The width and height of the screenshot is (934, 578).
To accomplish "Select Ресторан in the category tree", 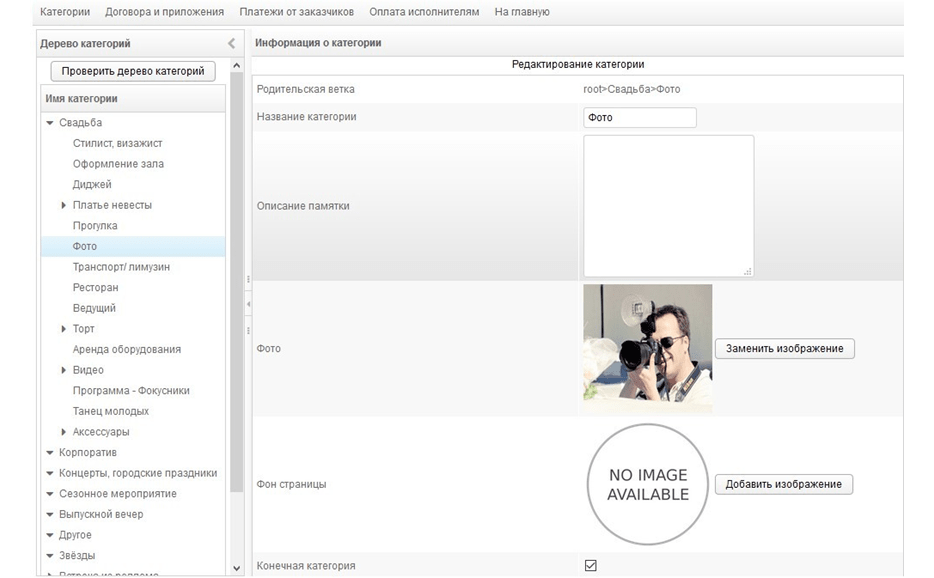I will tap(95, 288).
